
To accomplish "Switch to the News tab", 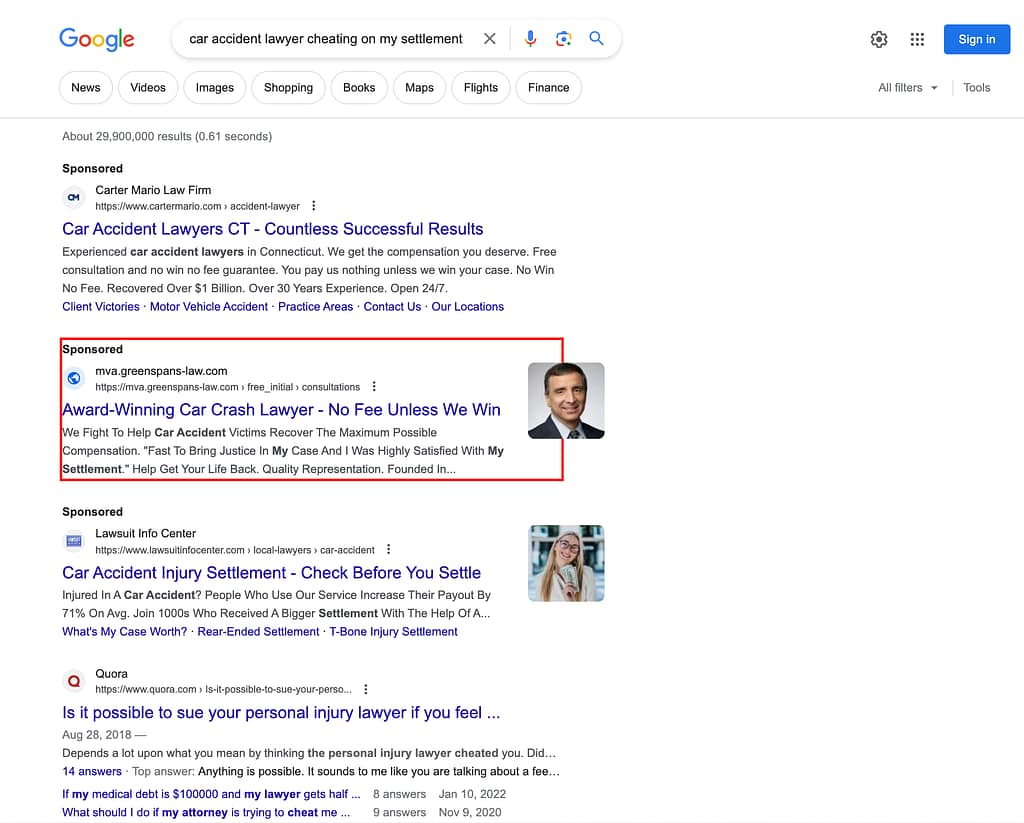I will click(86, 88).
